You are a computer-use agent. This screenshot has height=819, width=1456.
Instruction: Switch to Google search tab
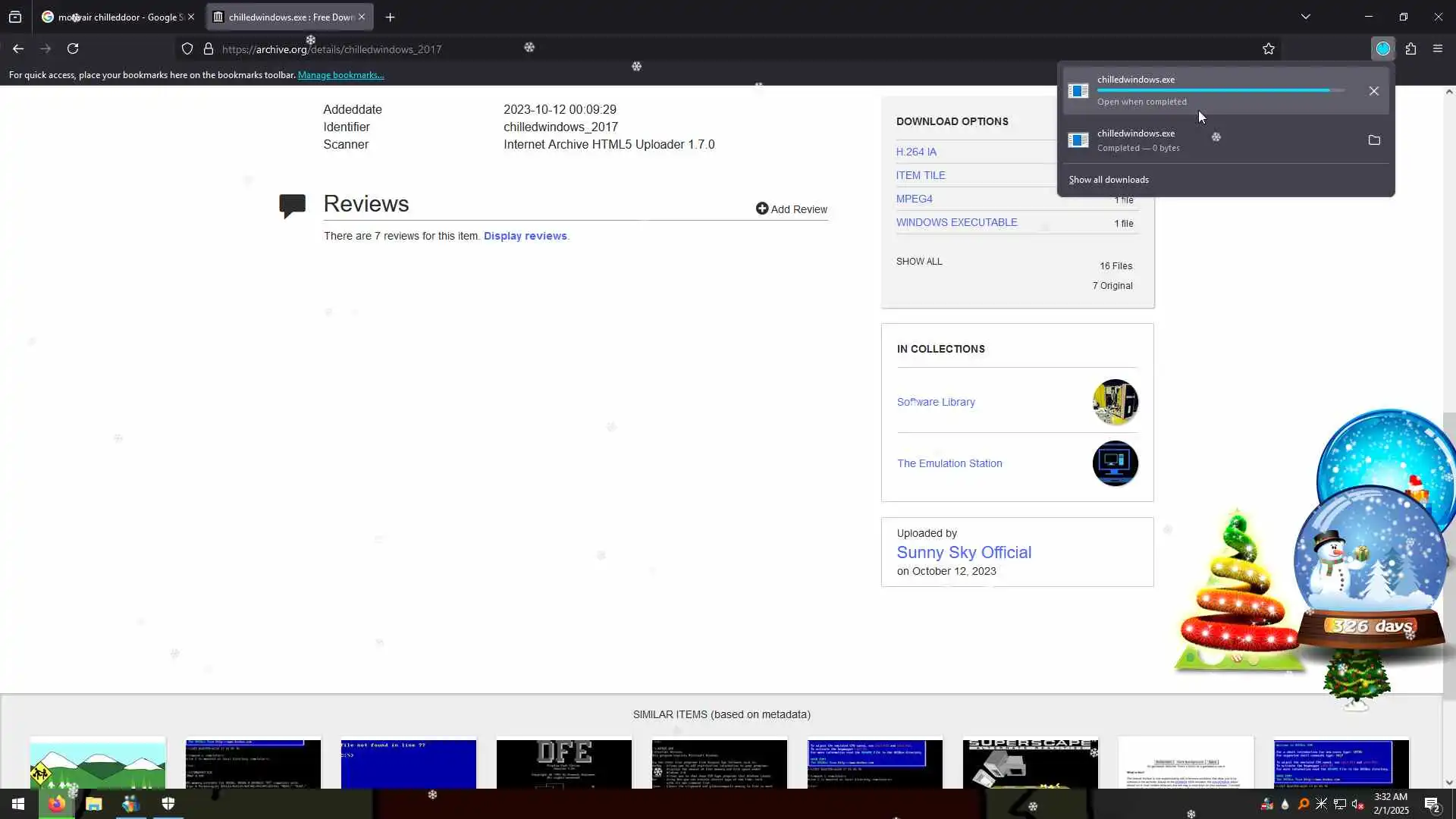tap(114, 17)
